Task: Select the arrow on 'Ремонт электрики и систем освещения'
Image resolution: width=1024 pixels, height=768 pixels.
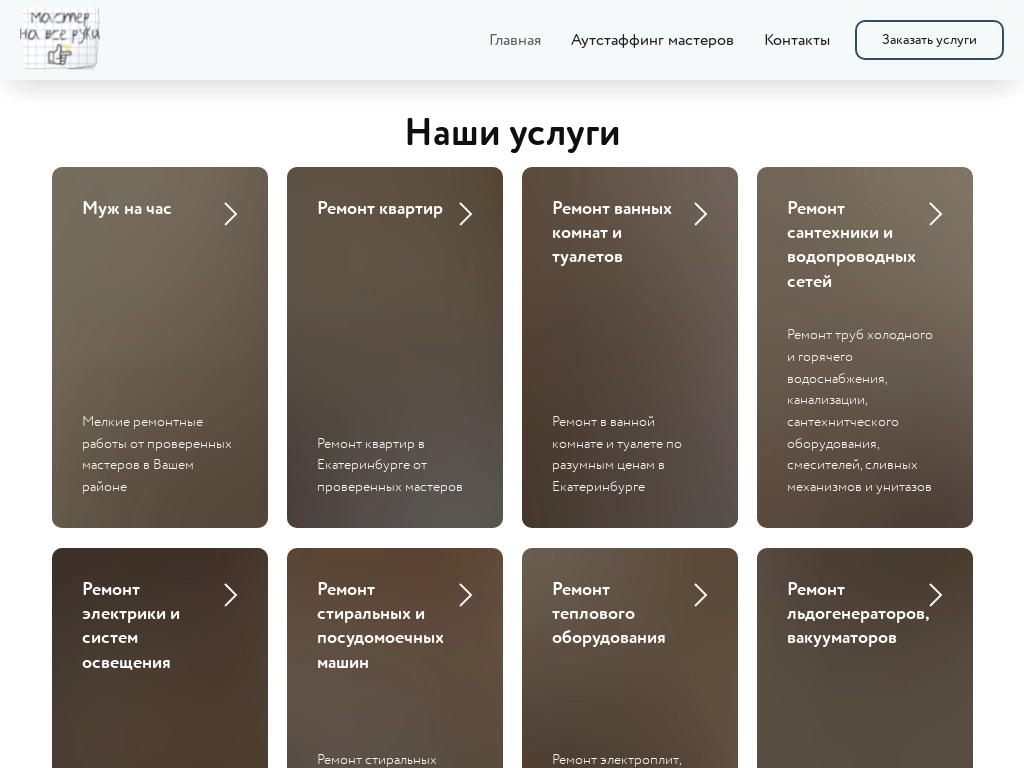Action: tap(231, 595)
